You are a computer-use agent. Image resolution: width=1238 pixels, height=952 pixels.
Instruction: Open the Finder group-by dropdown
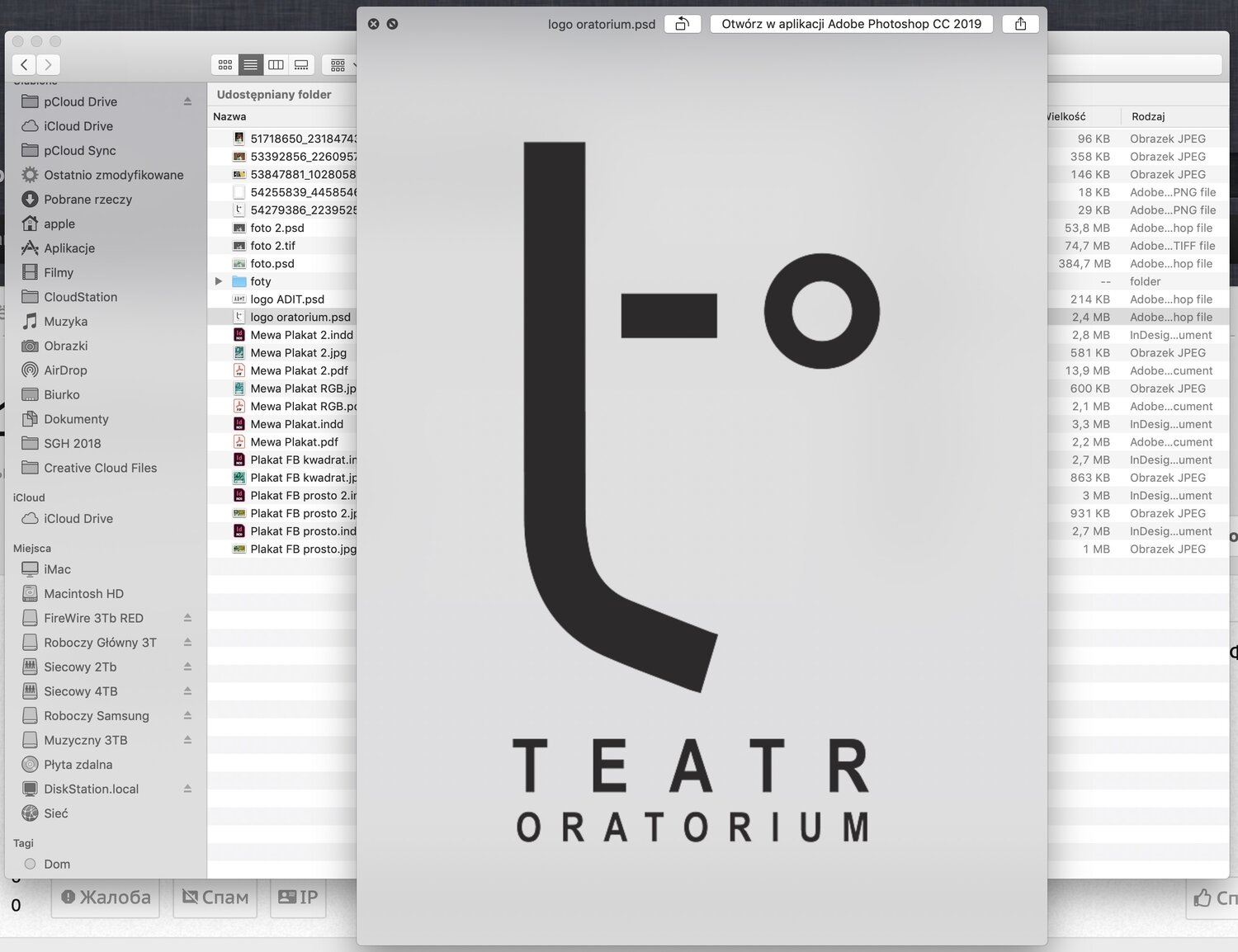pyautogui.click(x=339, y=64)
